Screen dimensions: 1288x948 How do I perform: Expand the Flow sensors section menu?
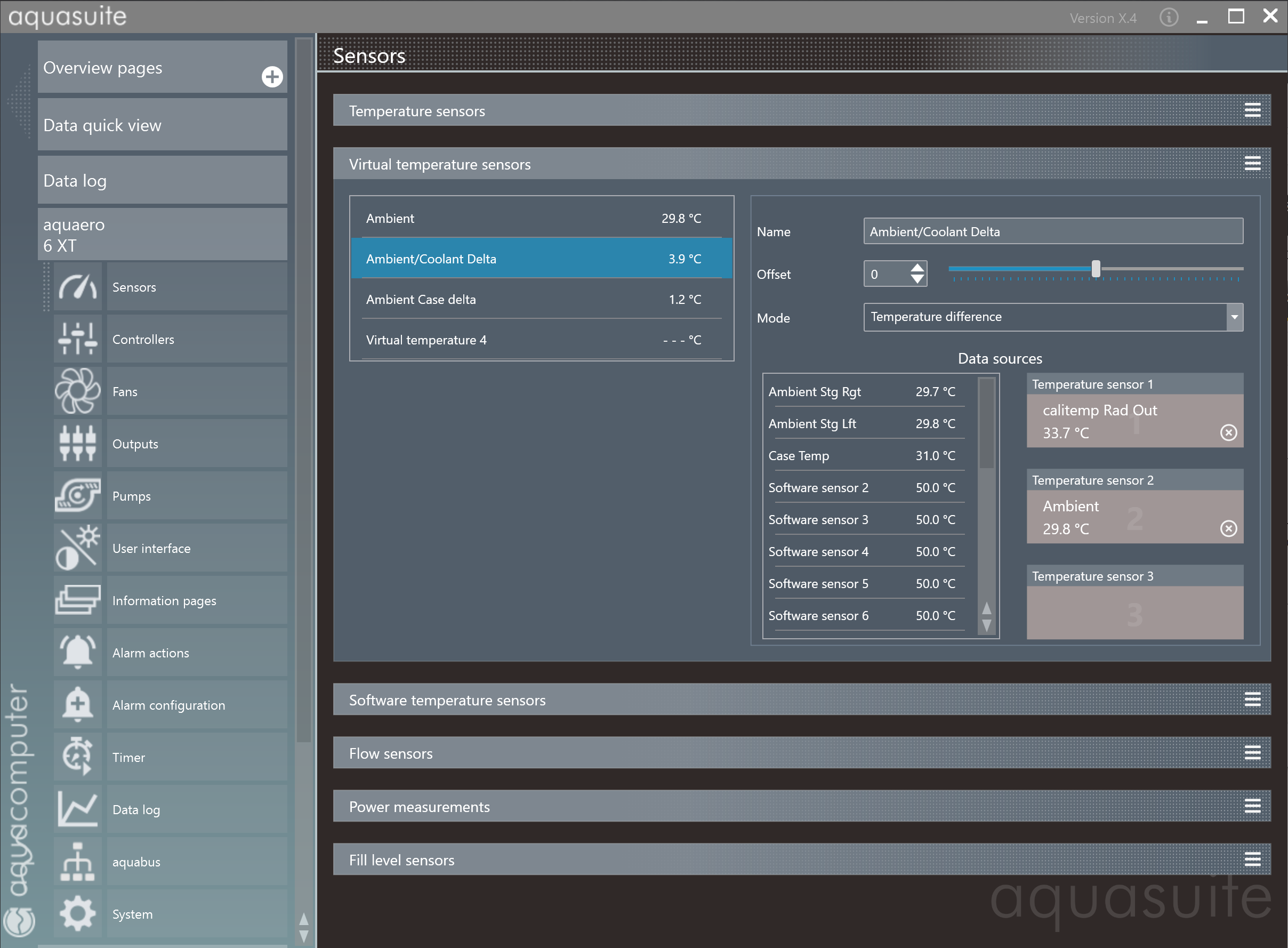(1252, 752)
